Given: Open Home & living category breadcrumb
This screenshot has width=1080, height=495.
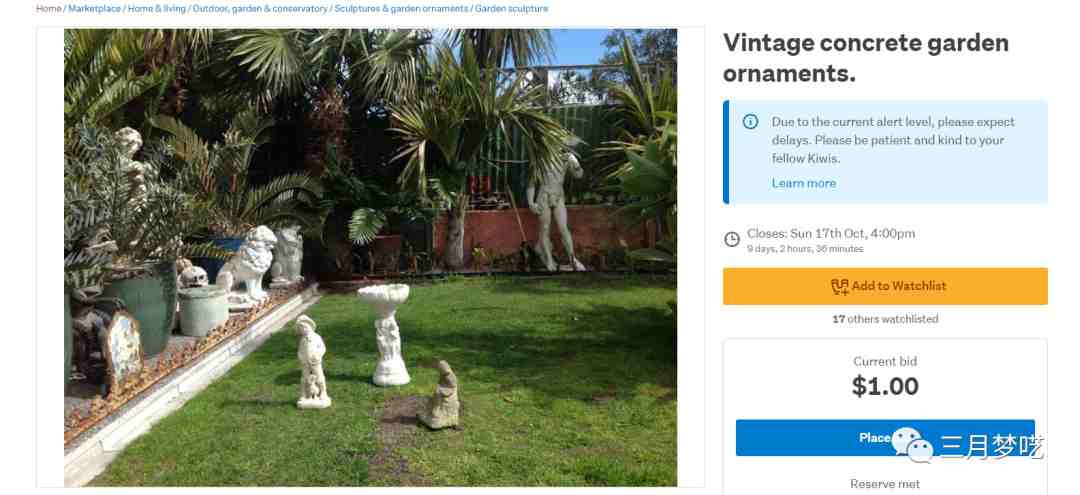Looking at the screenshot, I should 156,8.
